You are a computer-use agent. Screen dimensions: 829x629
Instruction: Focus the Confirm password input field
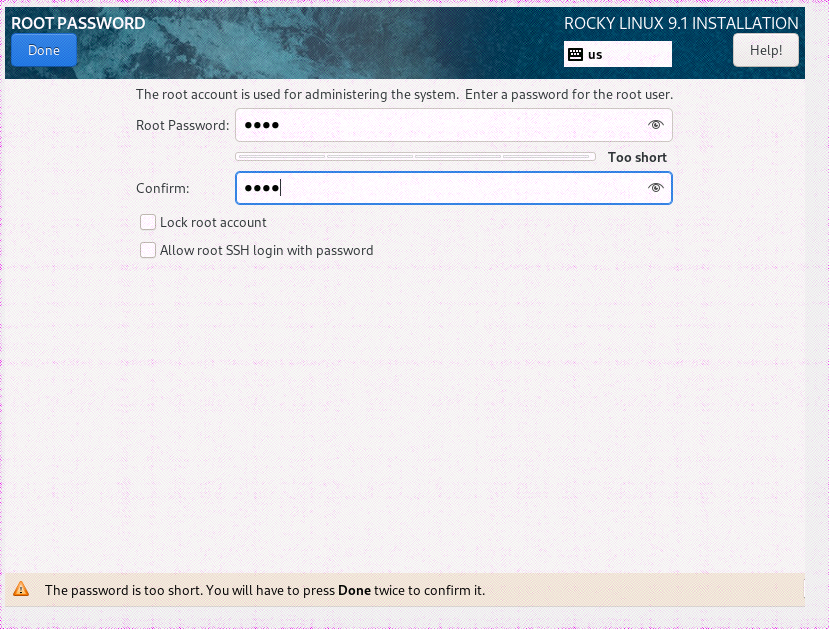click(454, 188)
